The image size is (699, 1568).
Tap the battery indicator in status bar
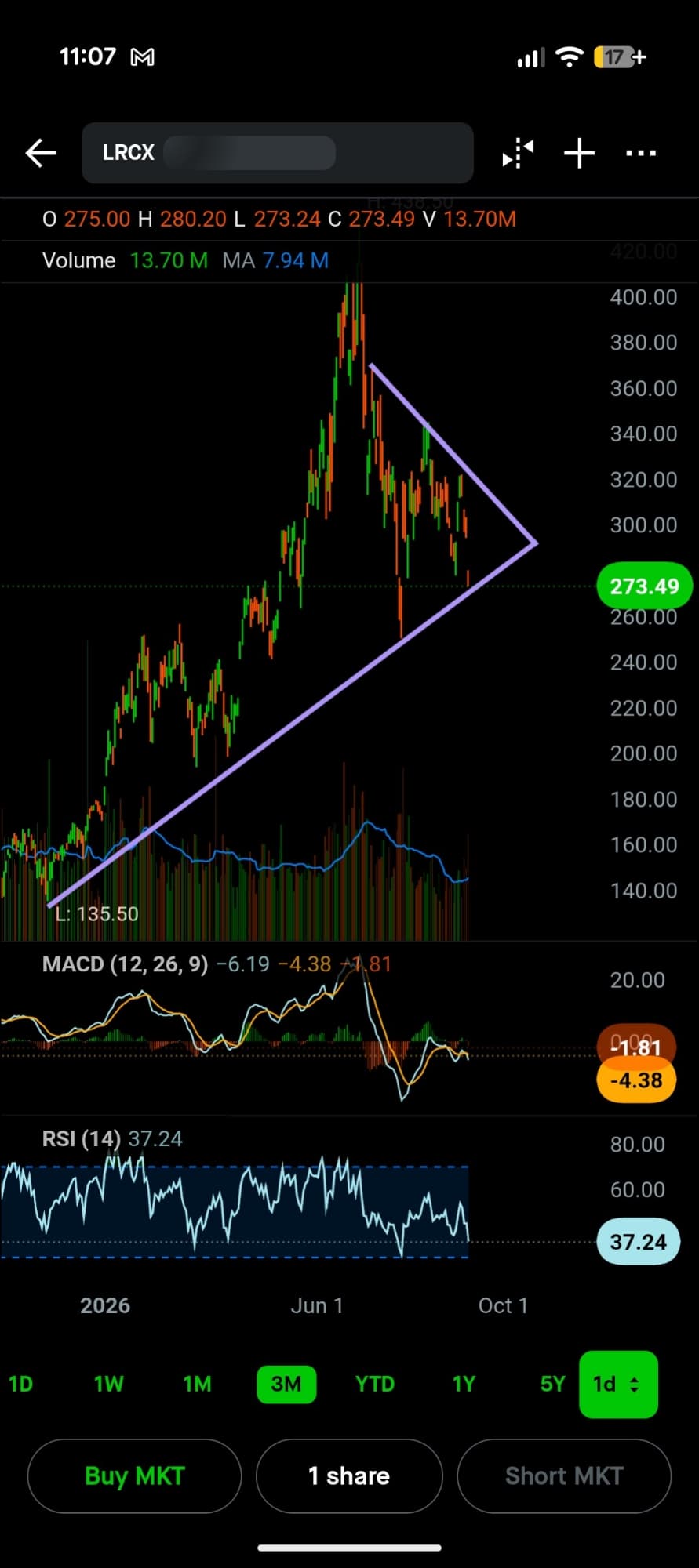click(x=620, y=57)
